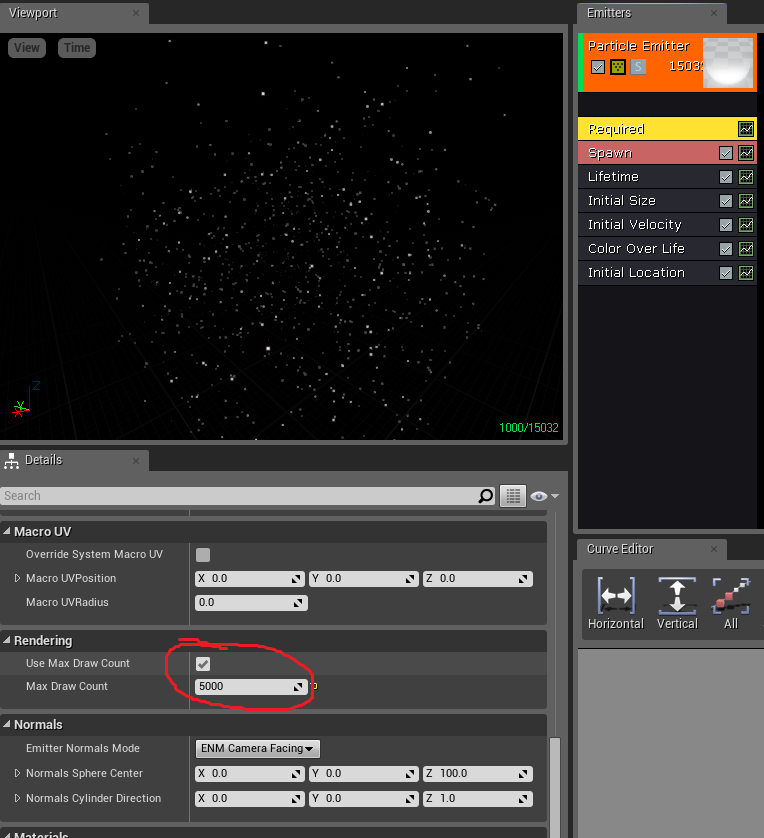Expand the Macro UVPosition property

coord(17,579)
